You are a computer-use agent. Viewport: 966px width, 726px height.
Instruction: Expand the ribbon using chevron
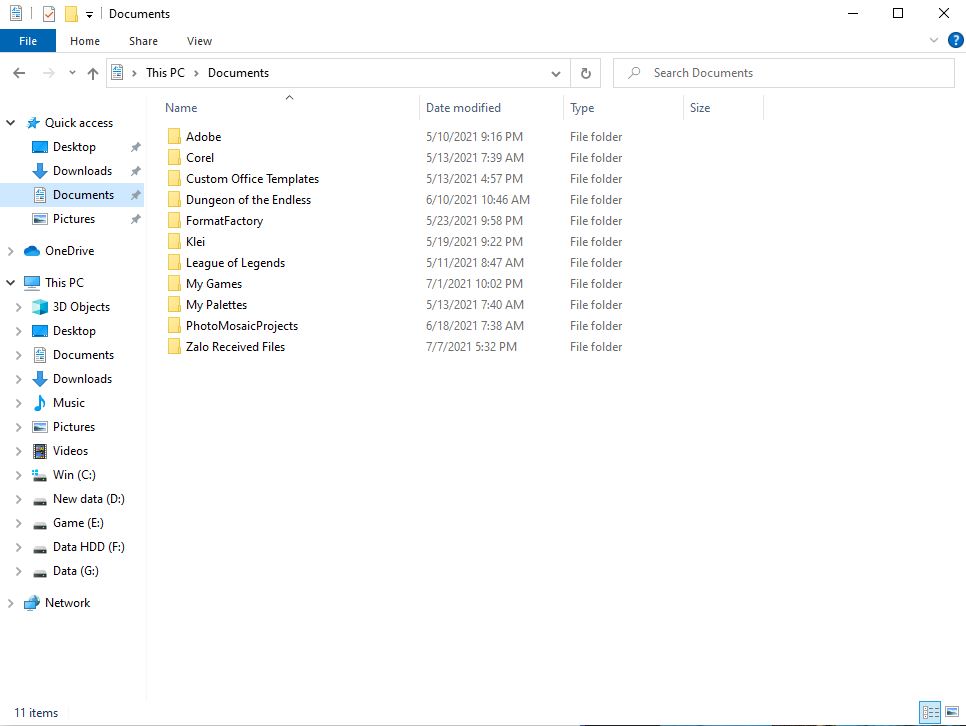click(934, 41)
